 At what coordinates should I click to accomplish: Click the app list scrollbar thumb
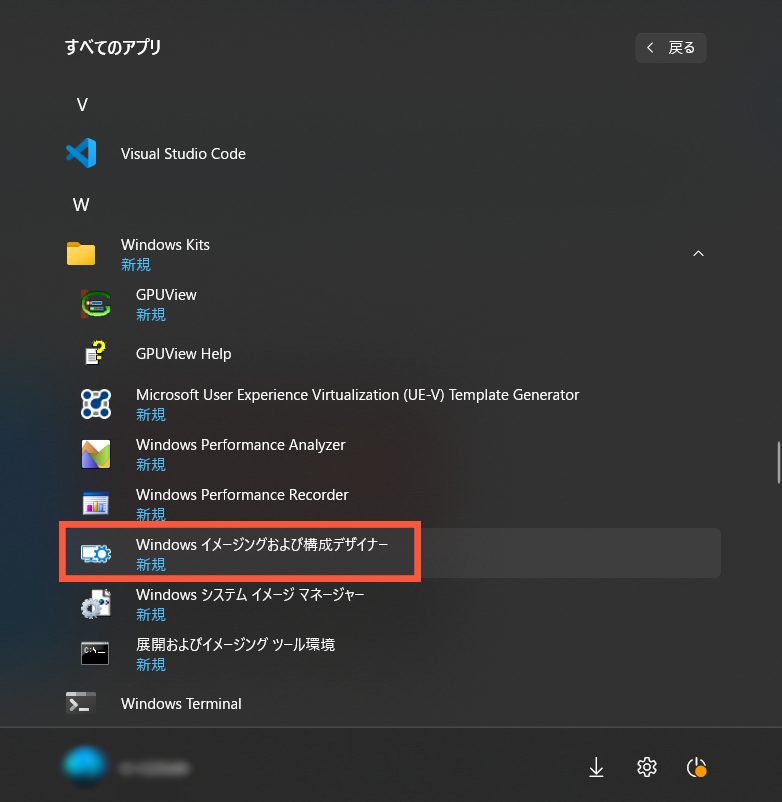[778, 462]
